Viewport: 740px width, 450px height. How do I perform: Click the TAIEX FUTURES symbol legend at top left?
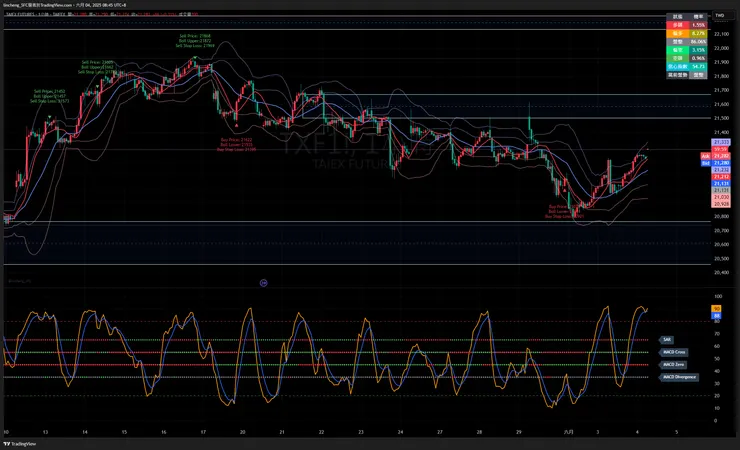[x=35, y=15]
